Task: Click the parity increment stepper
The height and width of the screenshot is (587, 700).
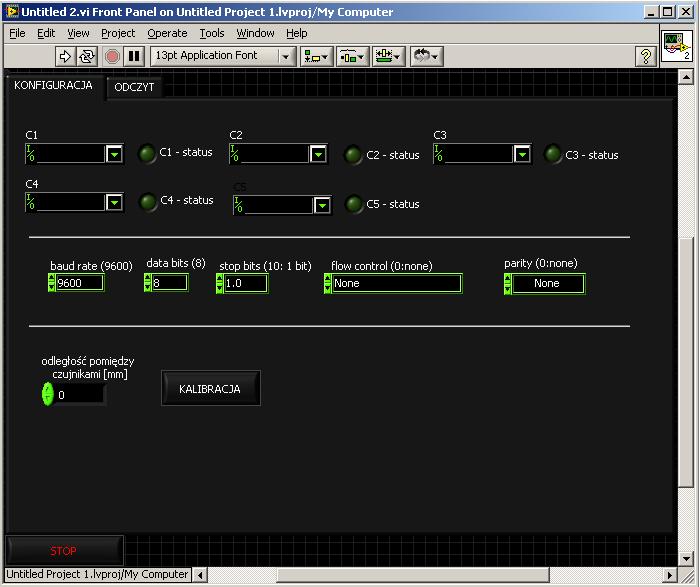Action: (508, 279)
